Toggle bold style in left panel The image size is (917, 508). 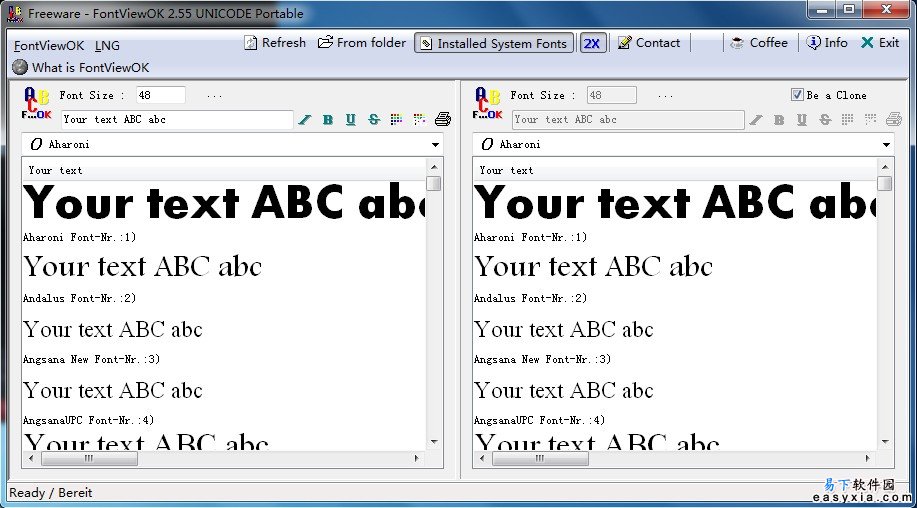pyautogui.click(x=328, y=120)
